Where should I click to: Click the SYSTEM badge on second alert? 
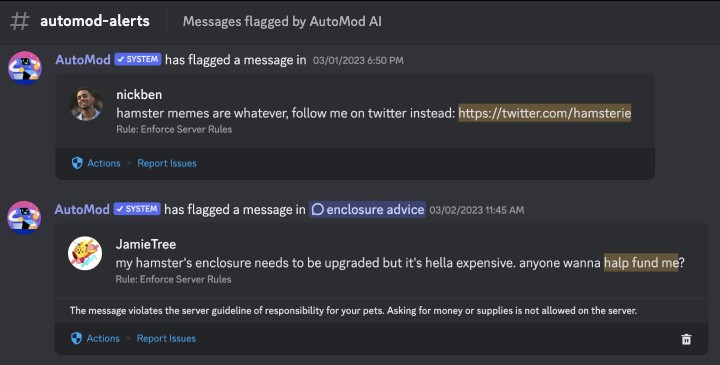pos(137,209)
